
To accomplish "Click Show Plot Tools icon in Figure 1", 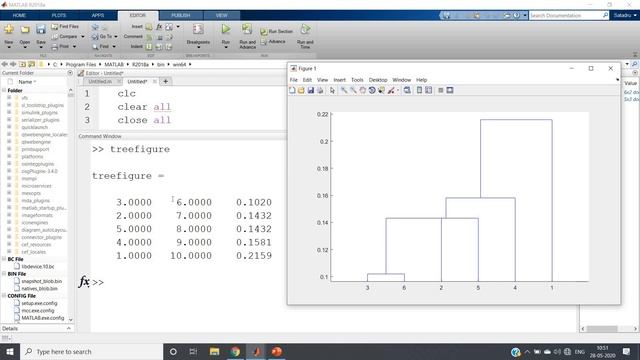I will pos(450,90).
